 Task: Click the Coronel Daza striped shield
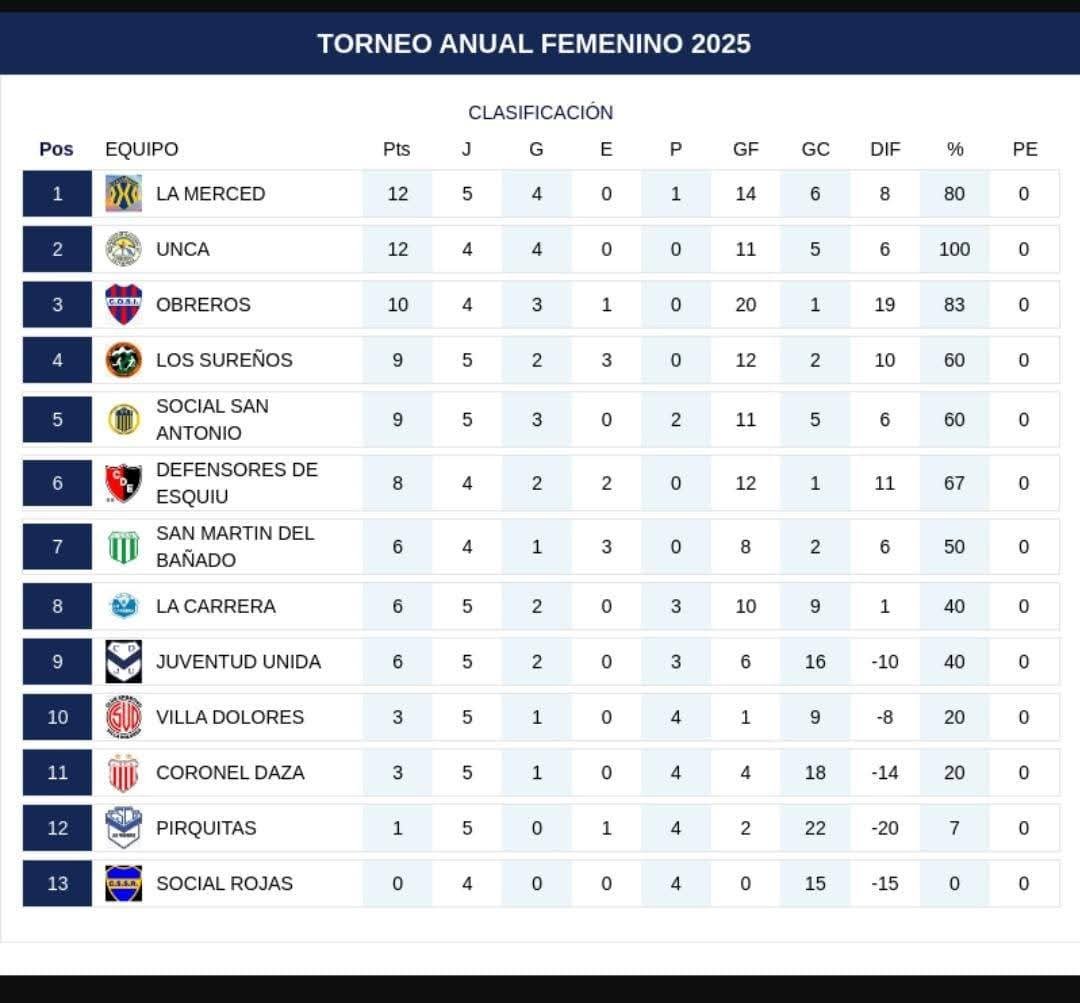[123, 773]
